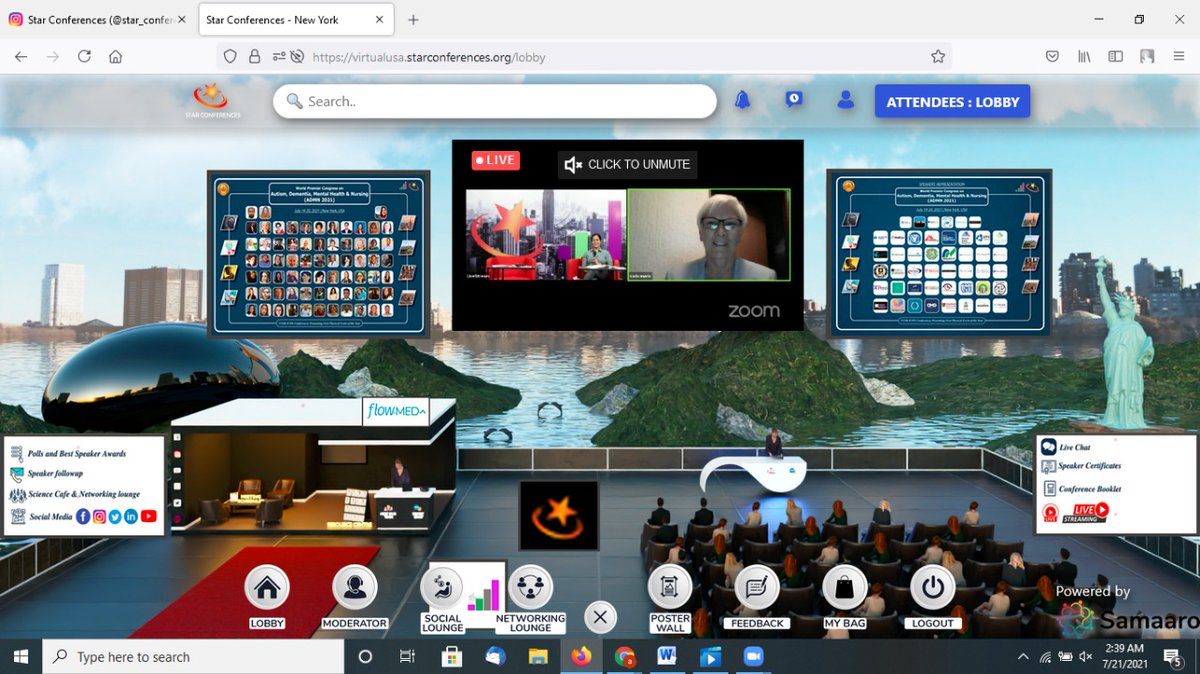The image size is (1200, 674).
Task: Open the Facebook social media icon
Action: (83, 517)
